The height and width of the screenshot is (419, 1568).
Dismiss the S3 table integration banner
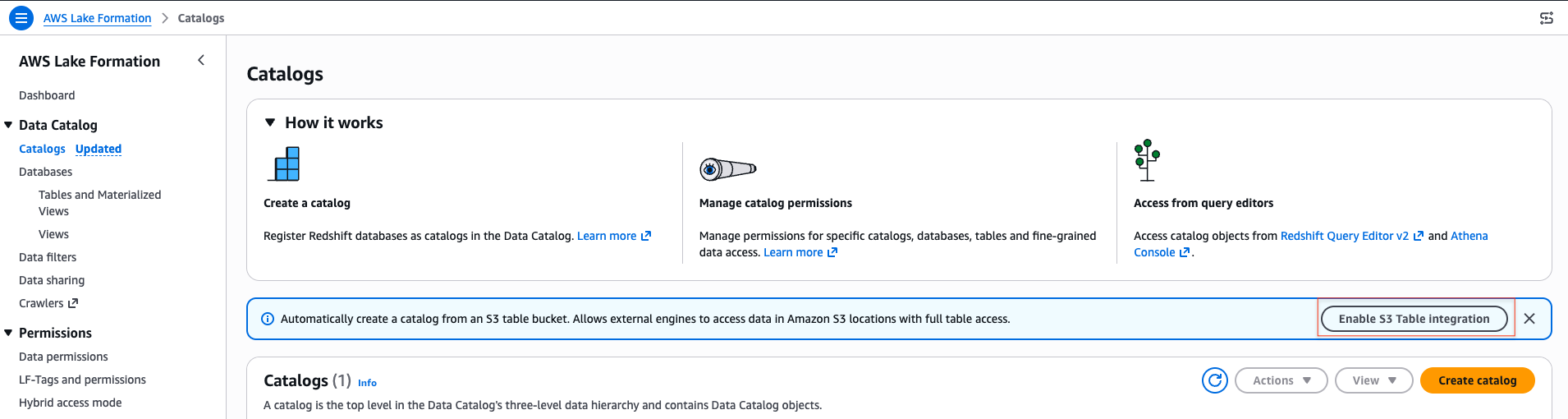1529,319
